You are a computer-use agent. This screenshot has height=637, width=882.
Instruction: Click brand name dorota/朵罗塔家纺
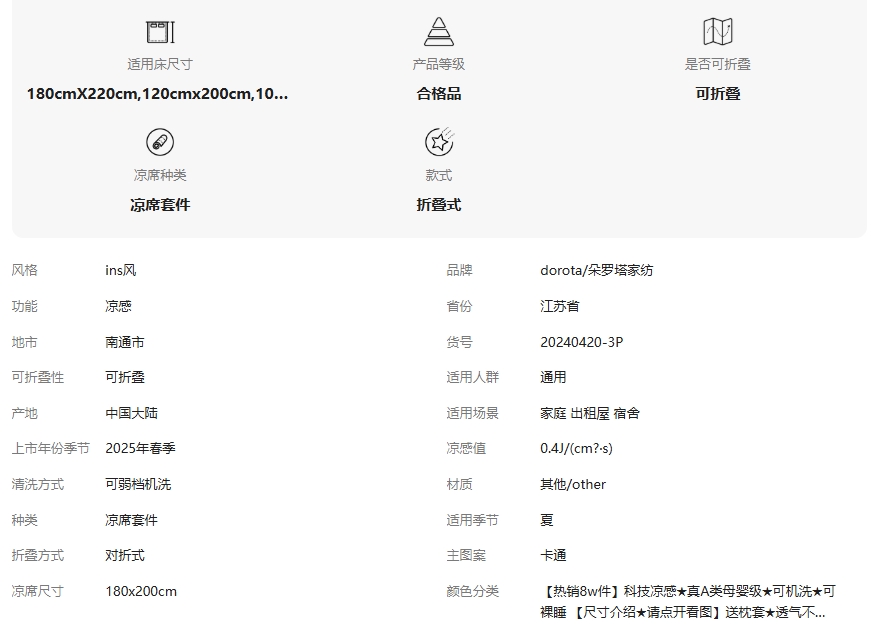coord(596,270)
